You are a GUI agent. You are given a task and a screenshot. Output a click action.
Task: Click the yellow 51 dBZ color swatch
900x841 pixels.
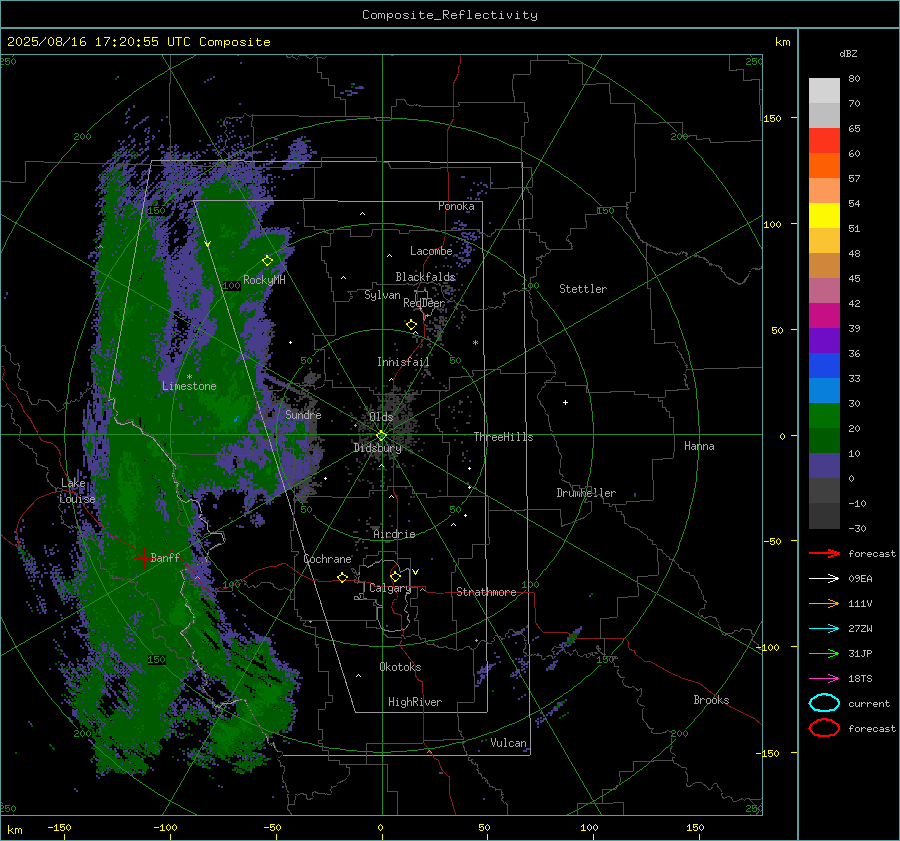click(824, 215)
